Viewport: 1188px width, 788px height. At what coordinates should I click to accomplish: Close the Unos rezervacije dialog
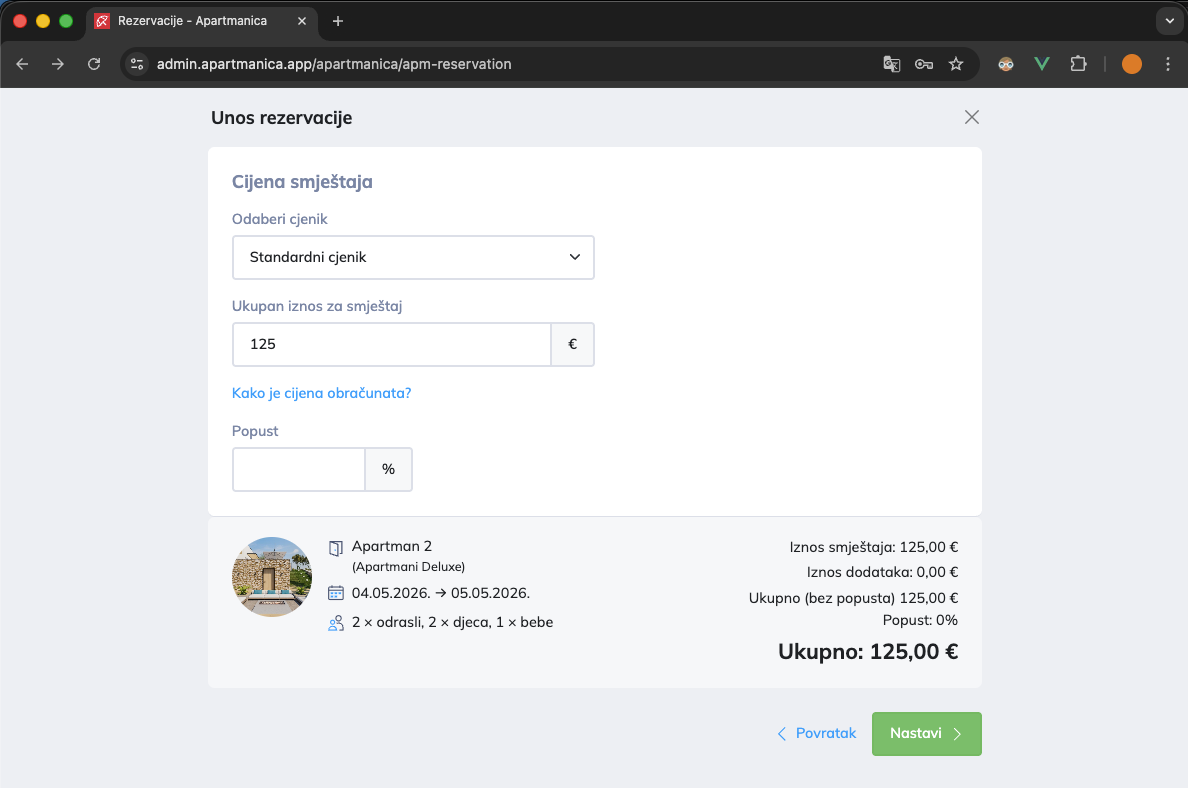[x=971, y=117]
